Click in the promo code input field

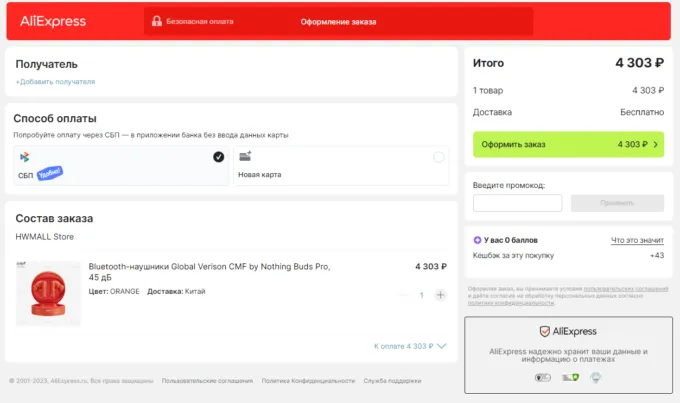click(517, 203)
